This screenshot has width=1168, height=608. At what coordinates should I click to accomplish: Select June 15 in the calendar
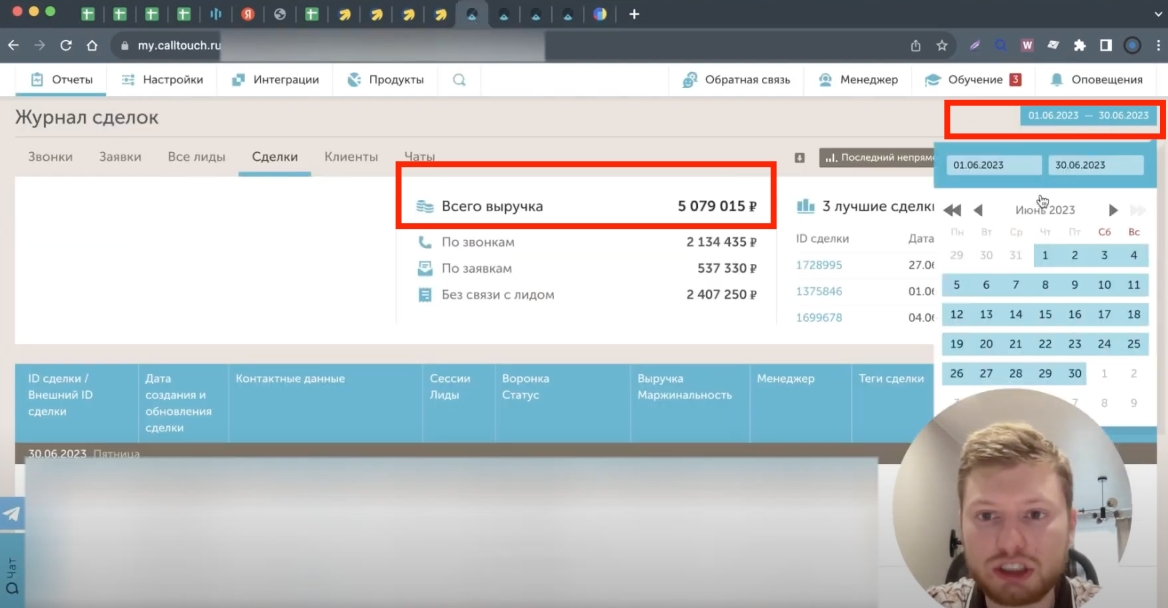1045,314
